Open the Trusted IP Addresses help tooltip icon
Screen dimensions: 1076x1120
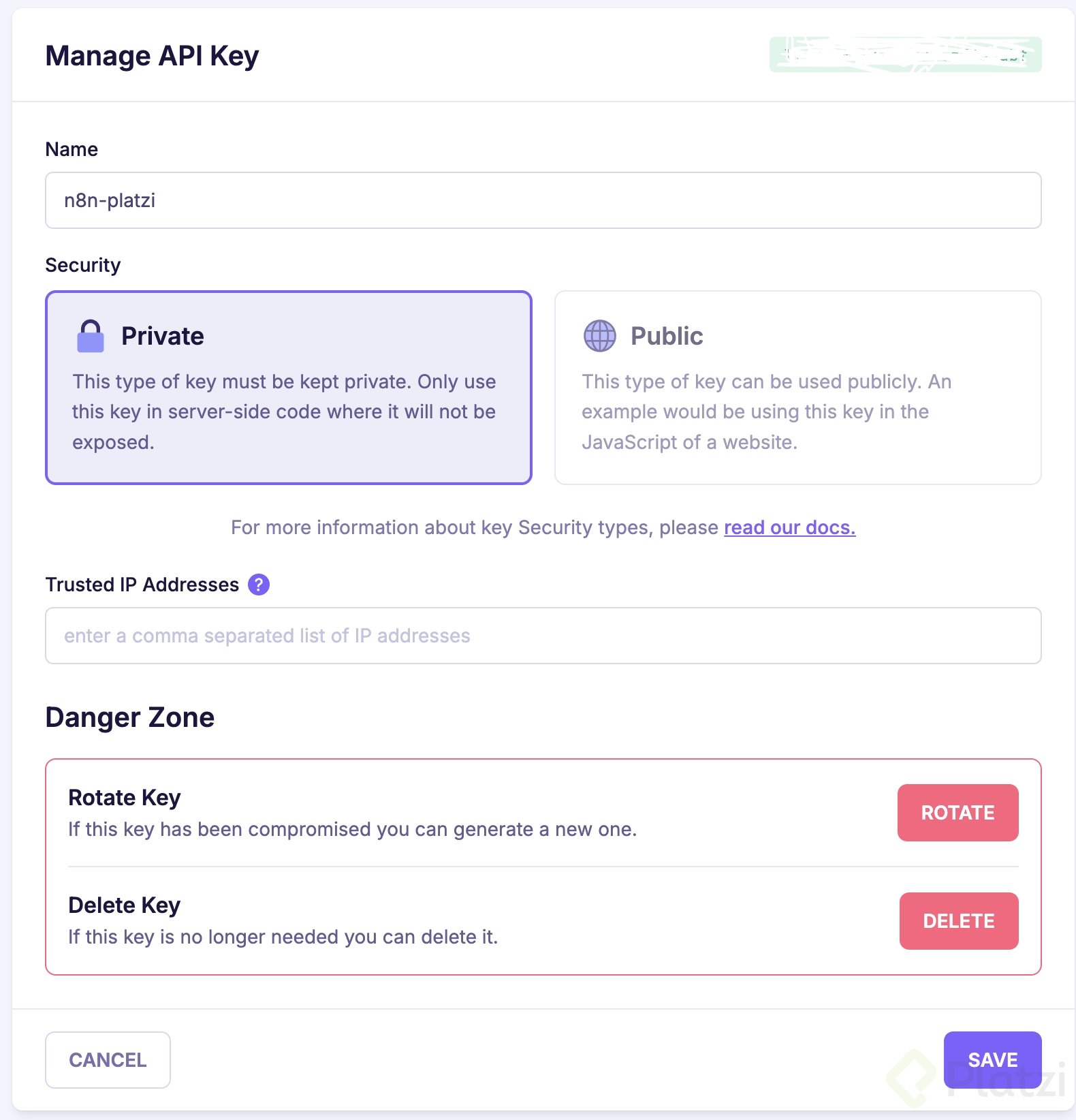[259, 585]
